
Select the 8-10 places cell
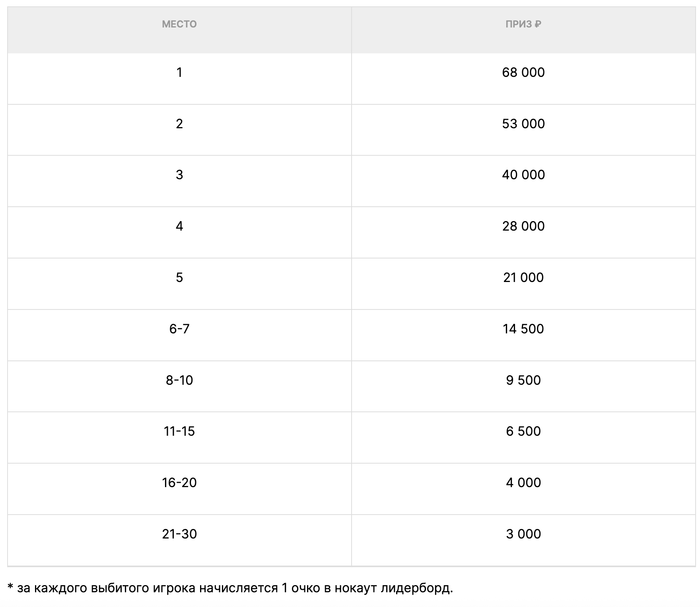point(179,380)
